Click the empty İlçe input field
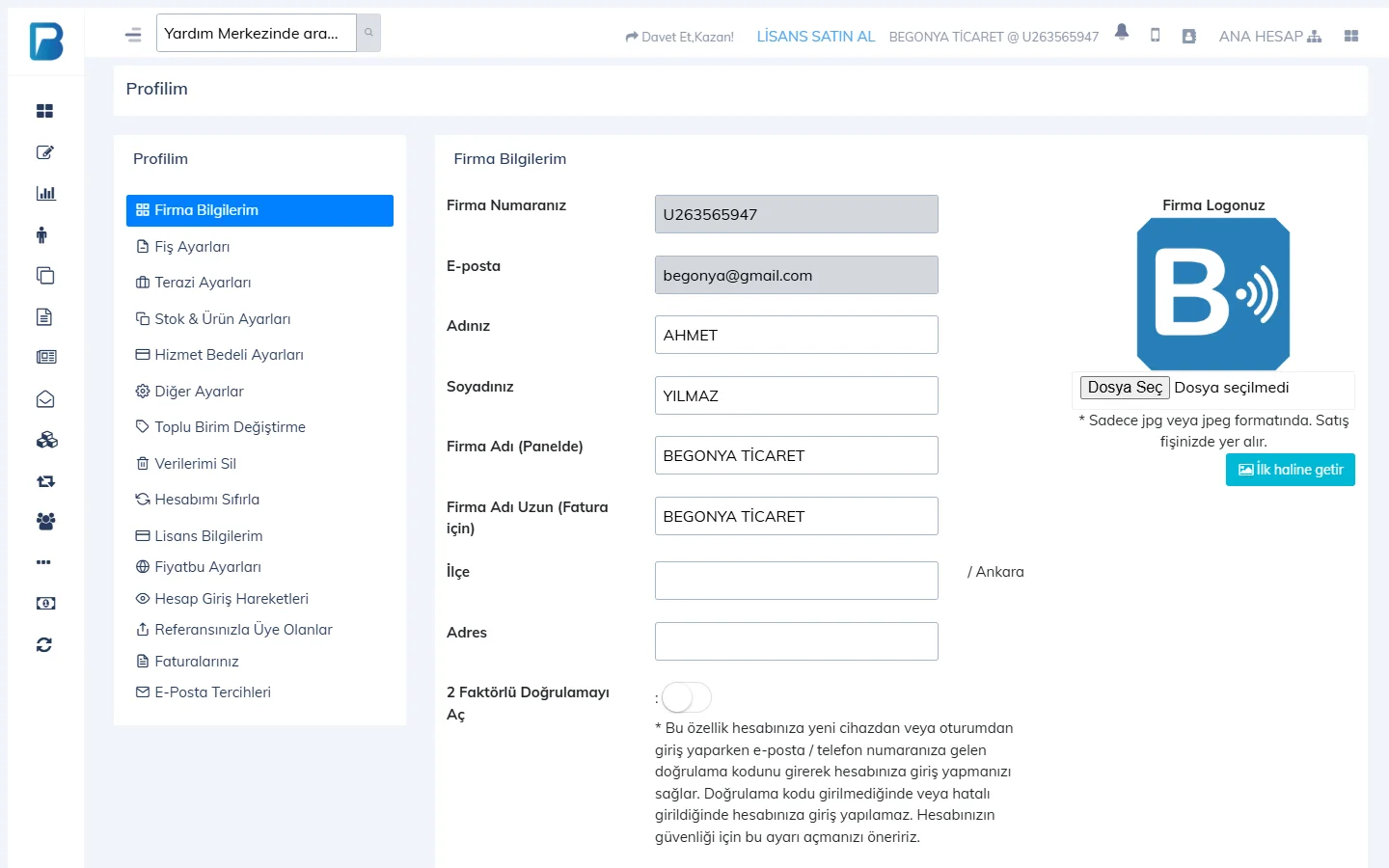 click(x=797, y=581)
